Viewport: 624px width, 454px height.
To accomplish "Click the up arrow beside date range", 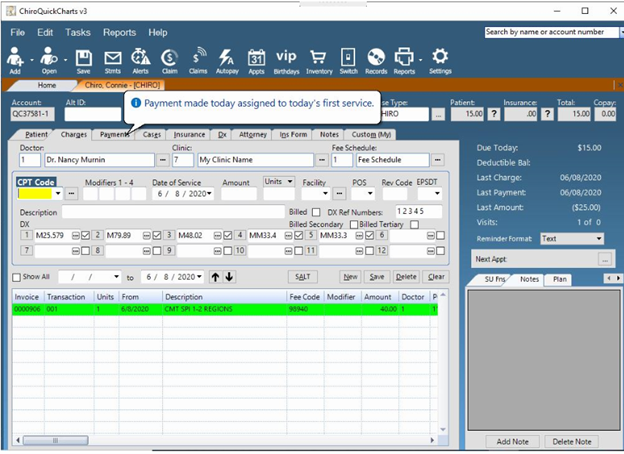I will (215, 277).
